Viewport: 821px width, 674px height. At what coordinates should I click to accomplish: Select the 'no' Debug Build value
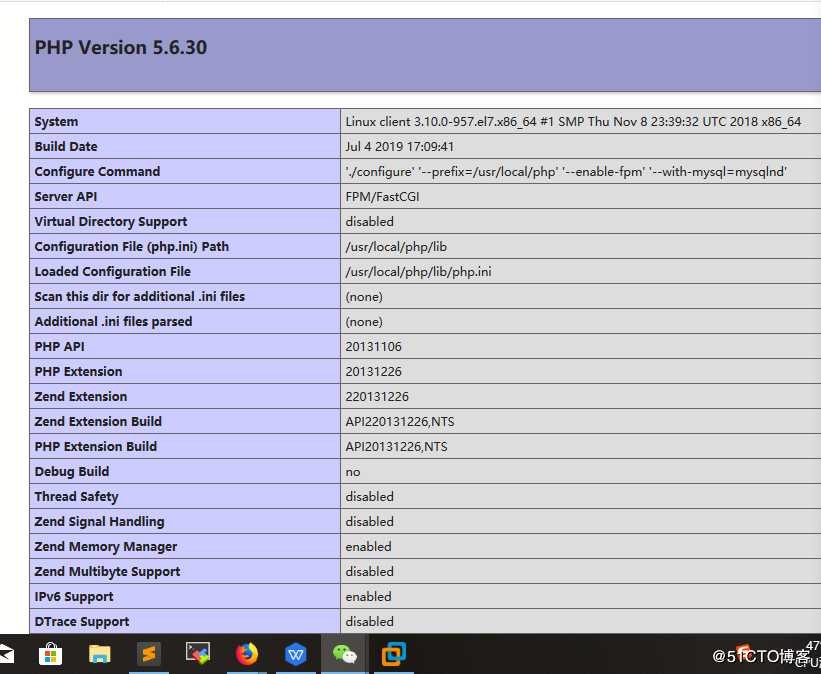(353, 472)
